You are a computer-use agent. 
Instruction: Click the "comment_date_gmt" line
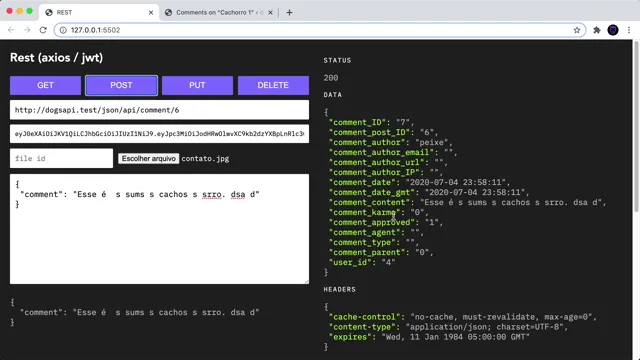coord(429,192)
